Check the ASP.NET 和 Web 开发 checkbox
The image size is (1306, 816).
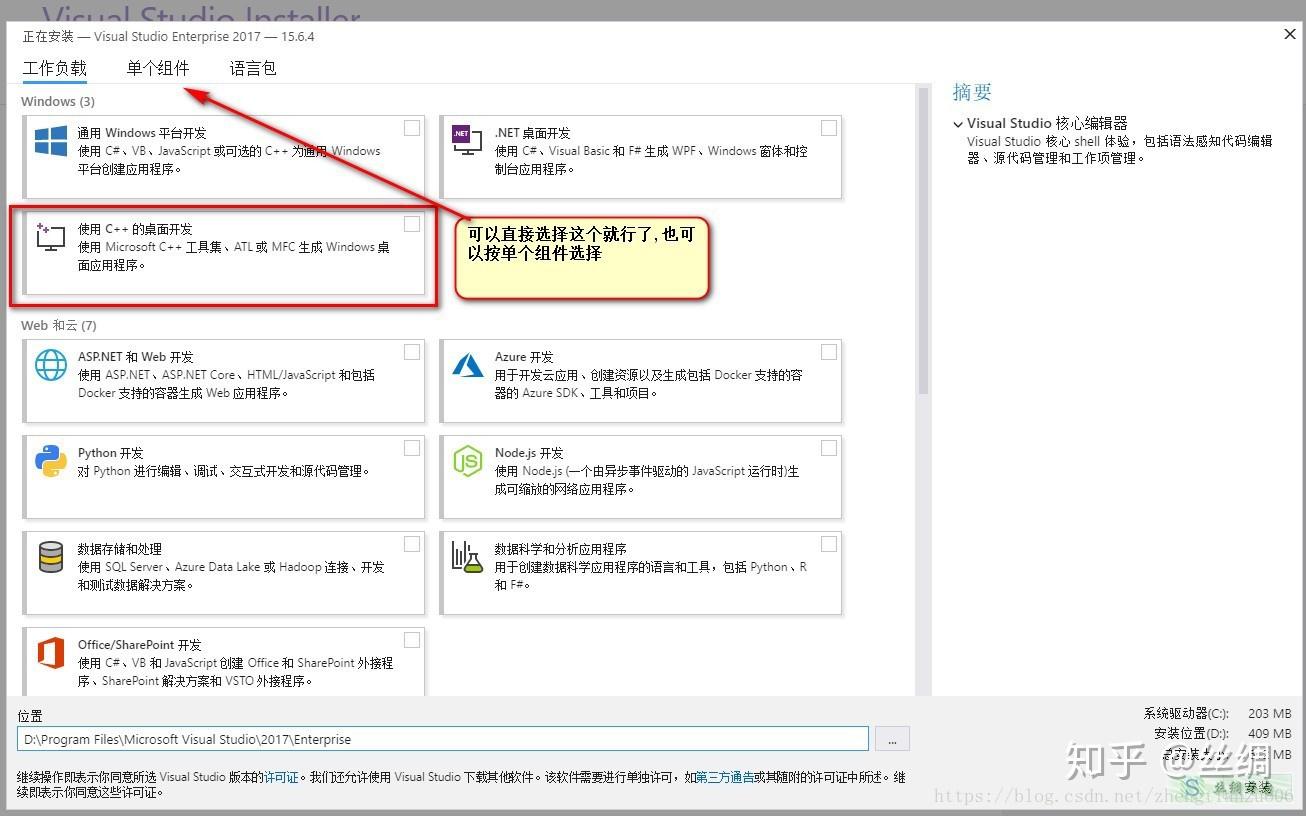pyautogui.click(x=411, y=351)
